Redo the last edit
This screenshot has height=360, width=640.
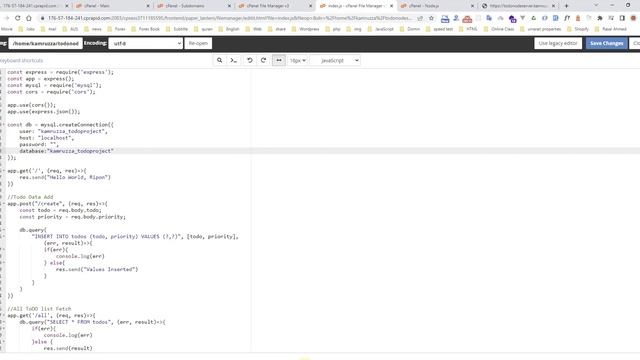click(x=263, y=60)
